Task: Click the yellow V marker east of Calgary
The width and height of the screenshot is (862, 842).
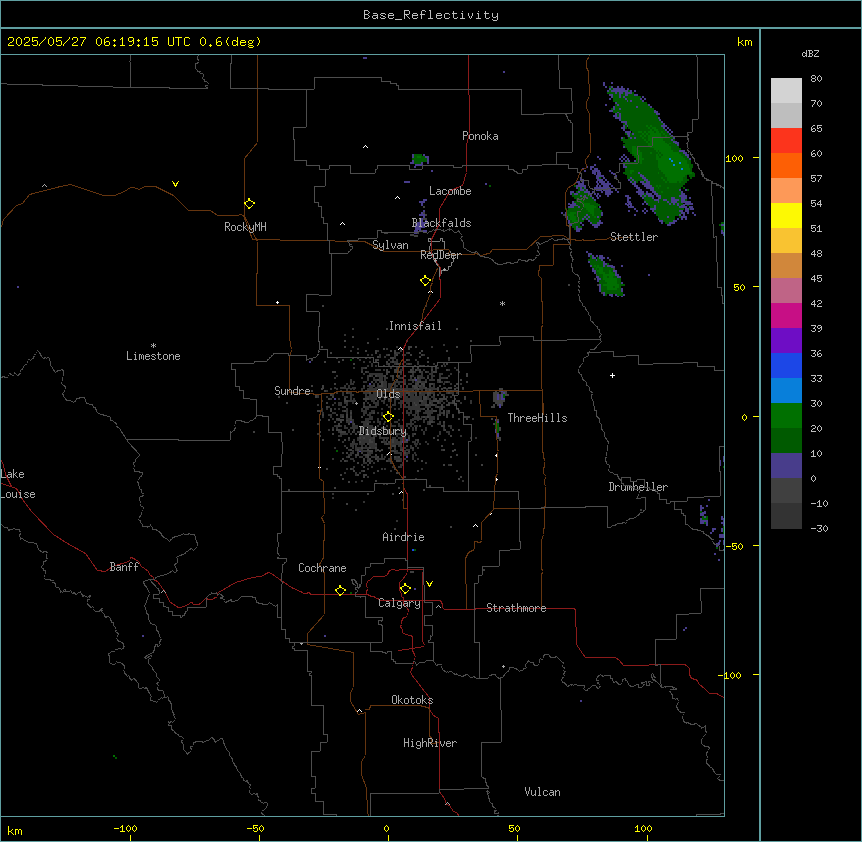Action: click(429, 584)
